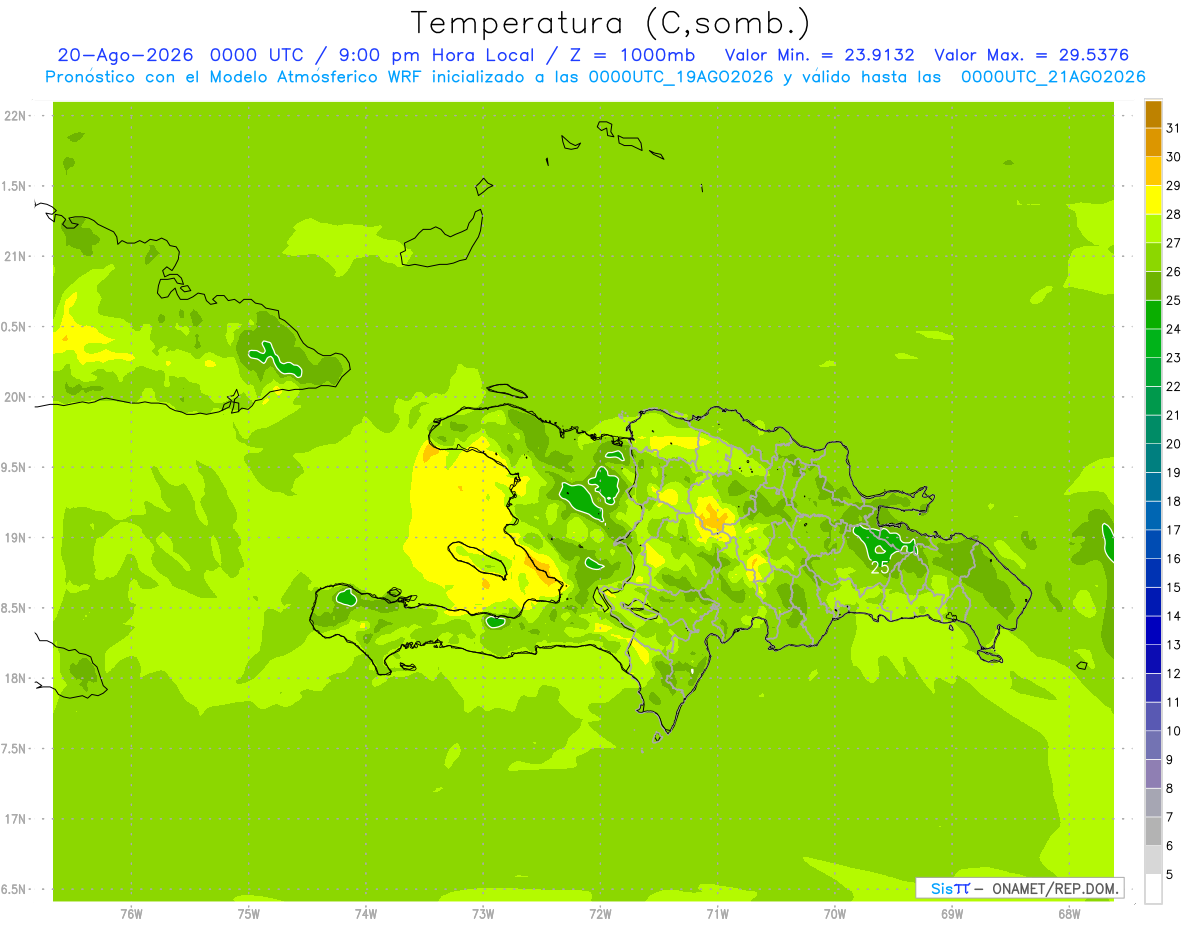Viewport: 1200px width, 927px height.
Task: Click the '18N' latitude axis label
Action: pyautogui.click(x=15, y=678)
